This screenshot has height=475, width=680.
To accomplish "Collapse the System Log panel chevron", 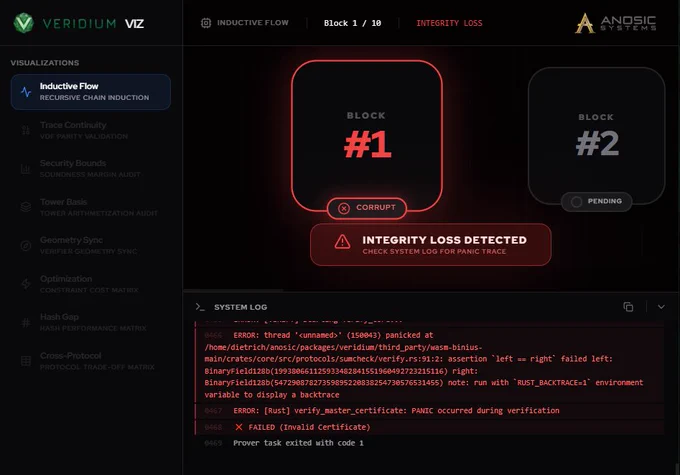I will pyautogui.click(x=661, y=307).
